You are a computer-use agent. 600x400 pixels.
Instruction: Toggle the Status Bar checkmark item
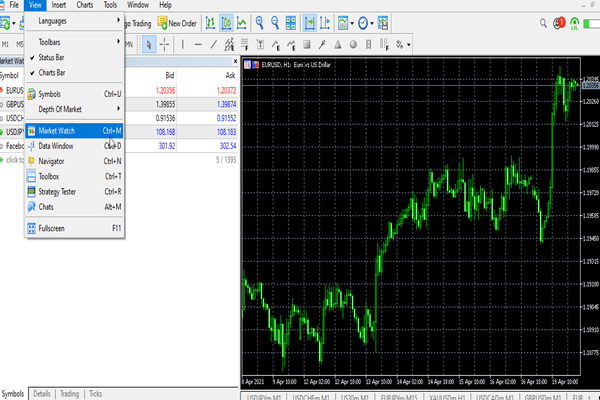58,58
